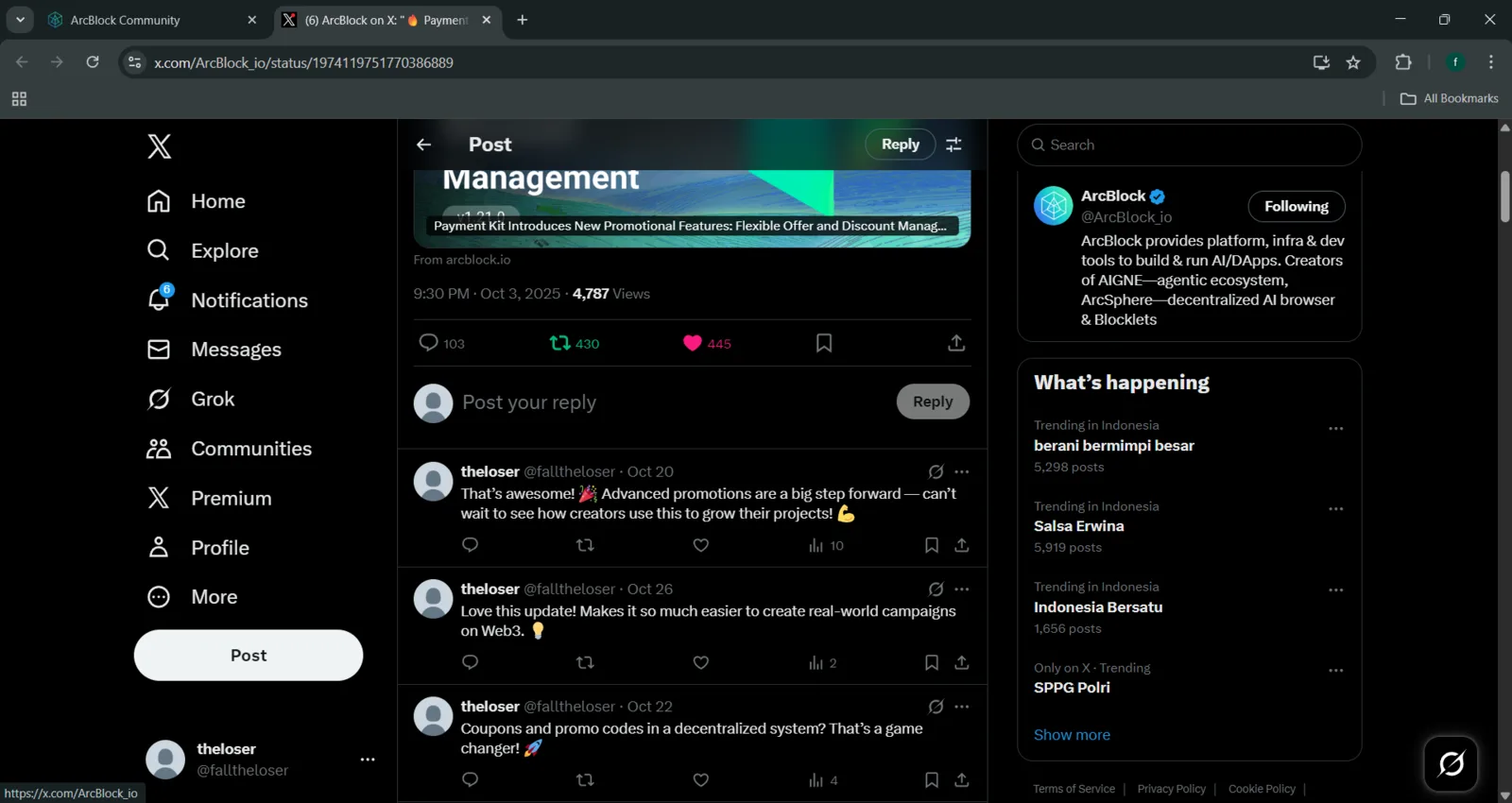The width and height of the screenshot is (1512, 803).
Task: Repost the Oct 20 comment
Action: tap(585, 545)
